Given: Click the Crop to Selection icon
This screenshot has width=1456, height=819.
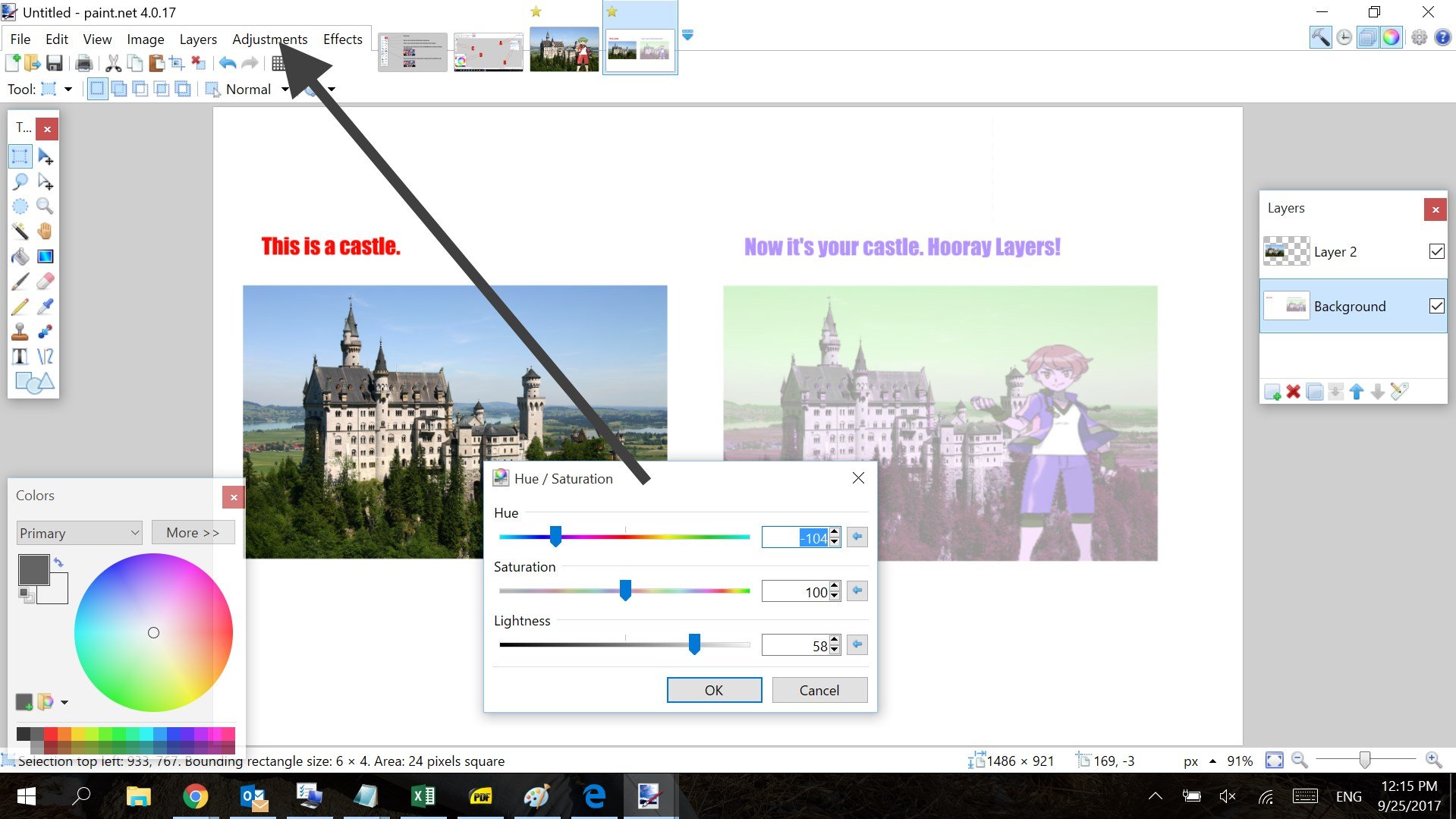Looking at the screenshot, I should pyautogui.click(x=177, y=64).
